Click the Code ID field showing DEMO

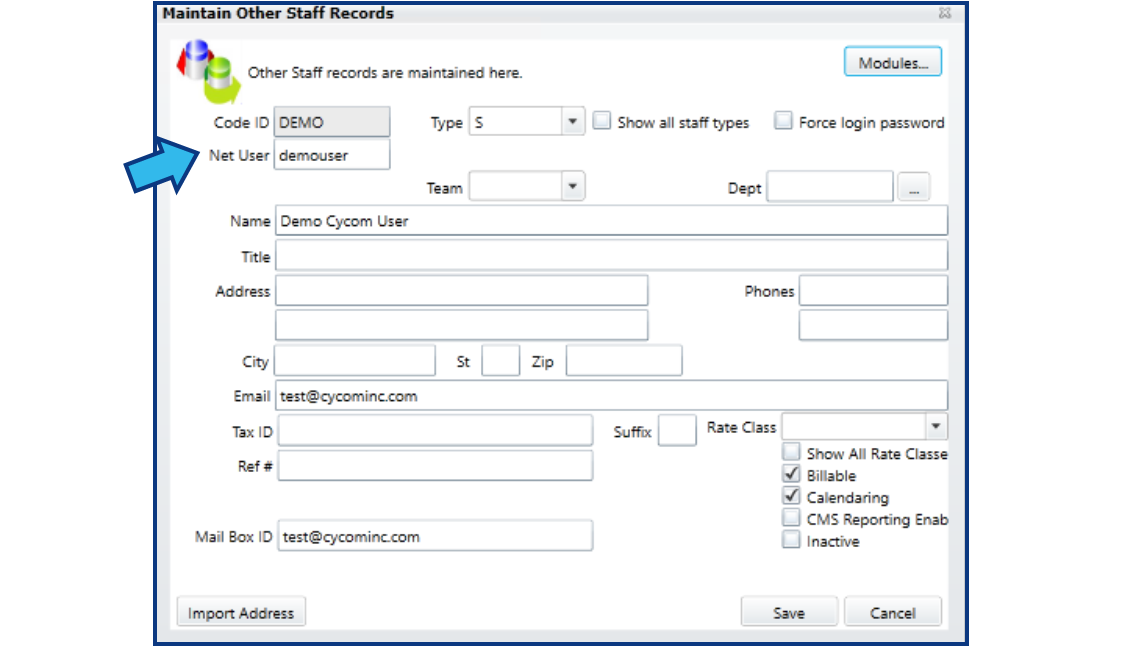point(332,122)
